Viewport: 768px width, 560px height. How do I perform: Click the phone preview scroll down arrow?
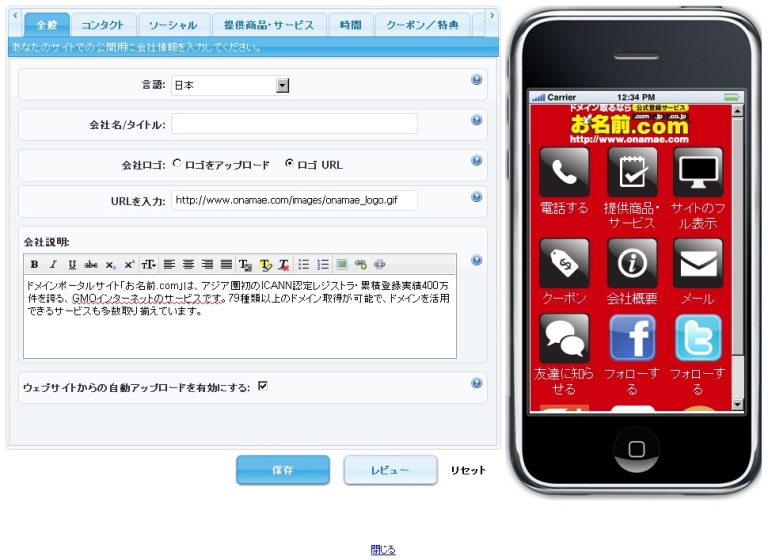[738, 405]
